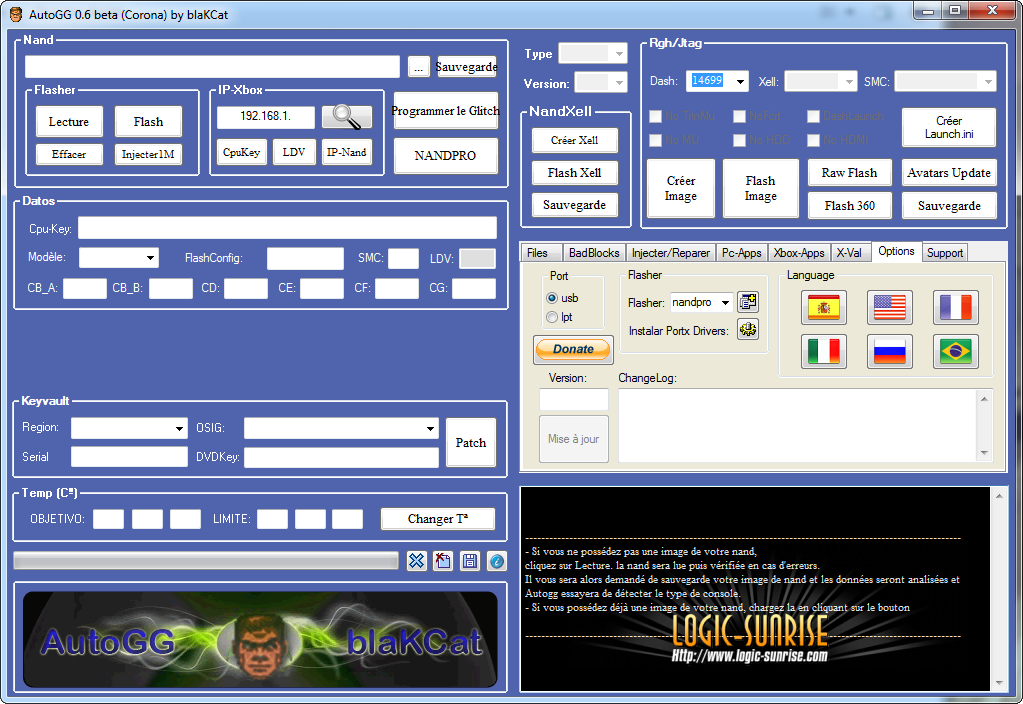Open the Xbox-Apps tab
The image size is (1023, 704).
point(799,253)
